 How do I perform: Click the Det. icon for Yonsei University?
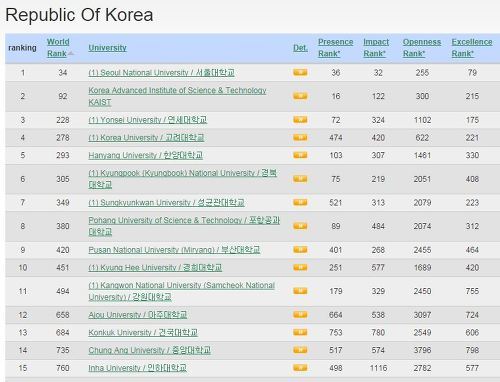coord(300,120)
